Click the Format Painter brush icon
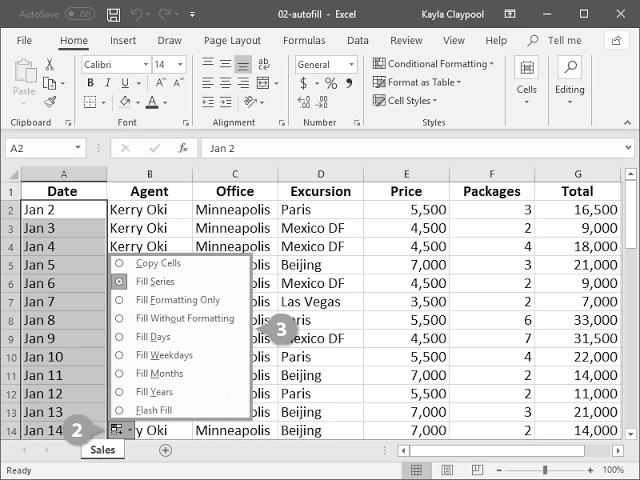Image resolution: width=640 pixels, height=480 pixels. tap(50, 102)
